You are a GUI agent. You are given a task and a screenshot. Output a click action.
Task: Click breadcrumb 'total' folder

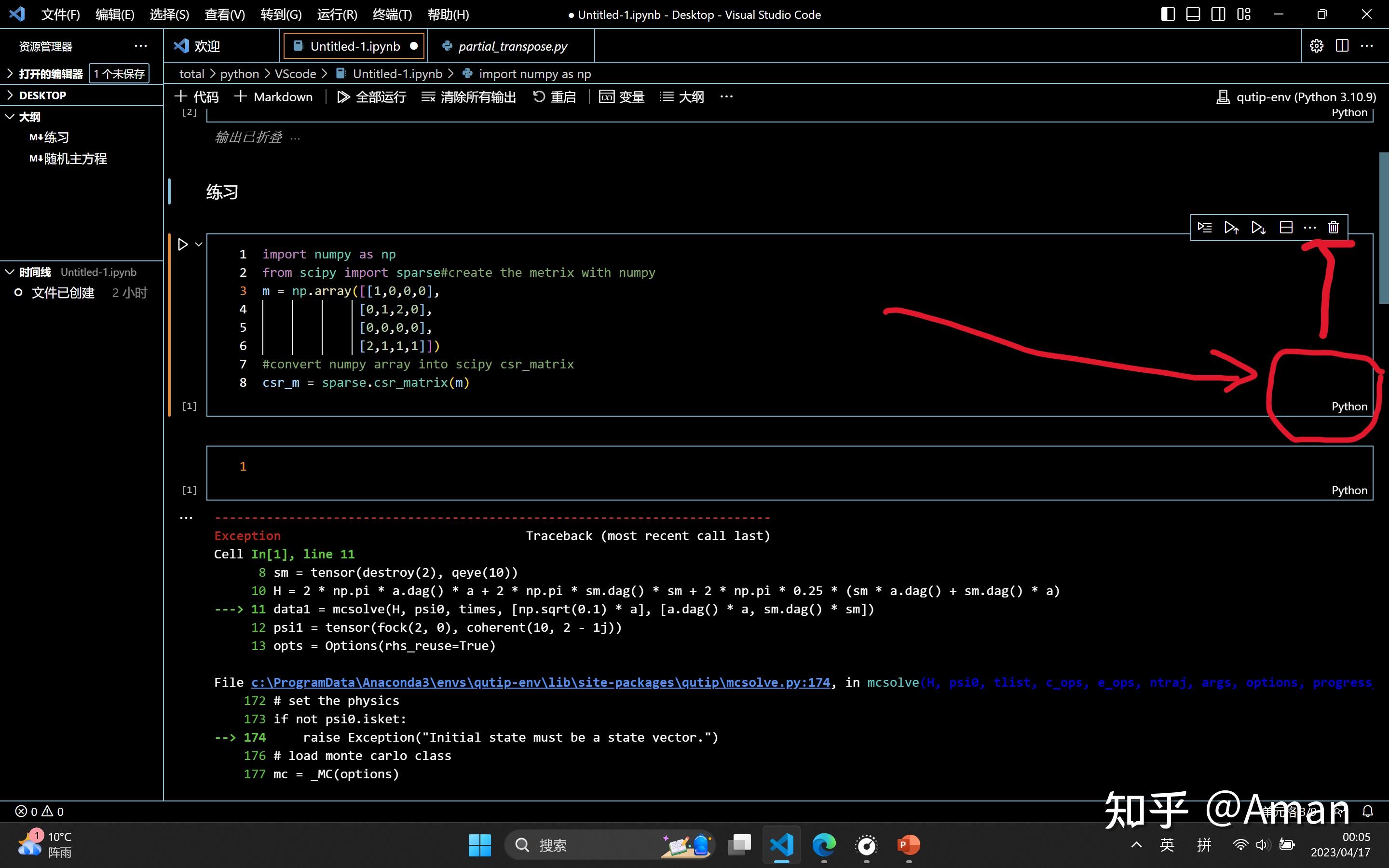pos(191,74)
